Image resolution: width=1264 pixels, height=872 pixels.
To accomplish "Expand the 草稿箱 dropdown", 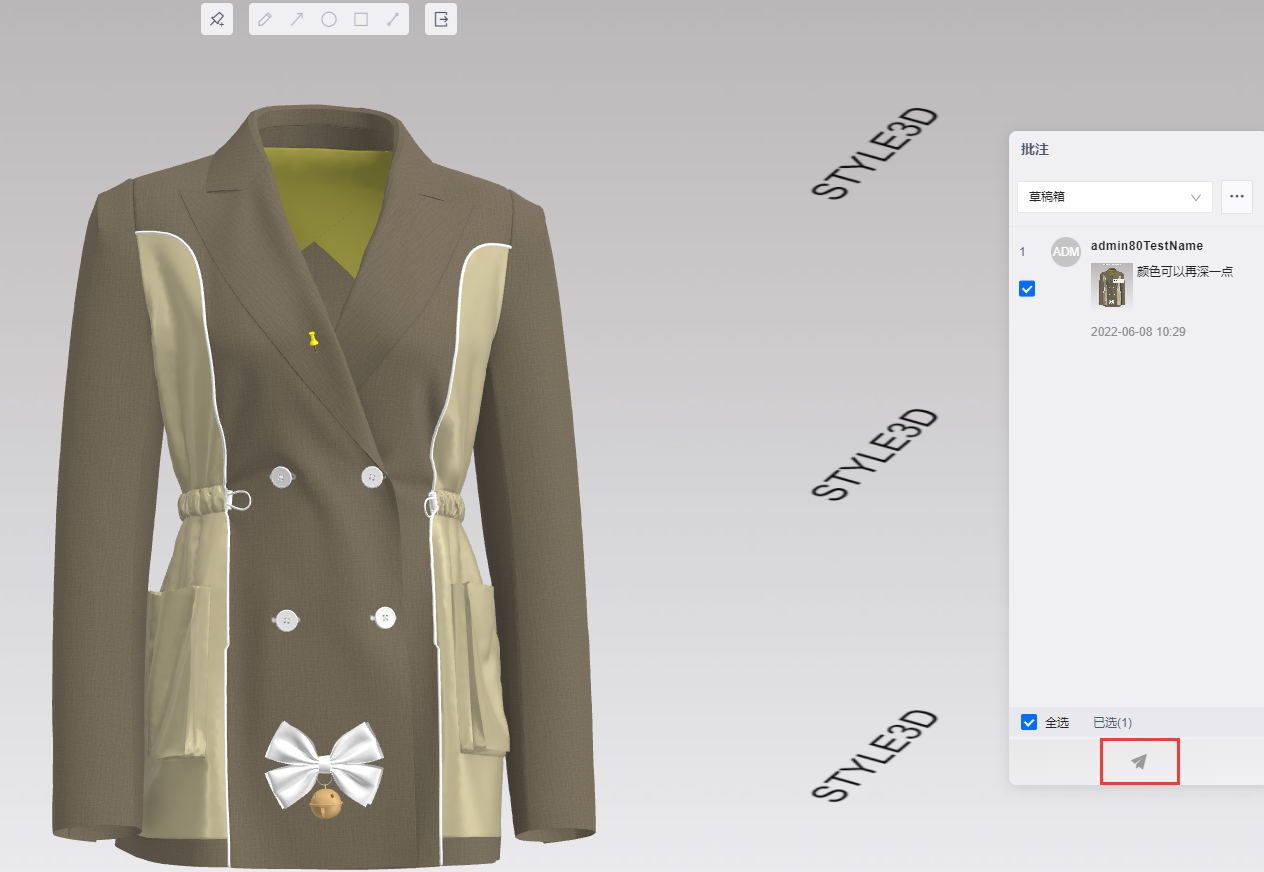I will click(1114, 197).
